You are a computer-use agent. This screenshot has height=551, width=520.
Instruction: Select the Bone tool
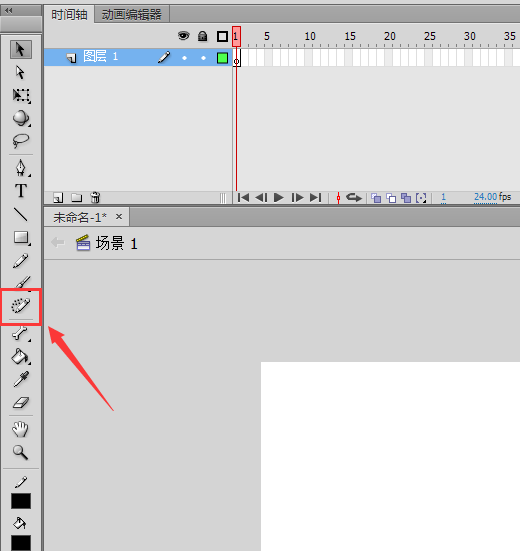click(20, 333)
